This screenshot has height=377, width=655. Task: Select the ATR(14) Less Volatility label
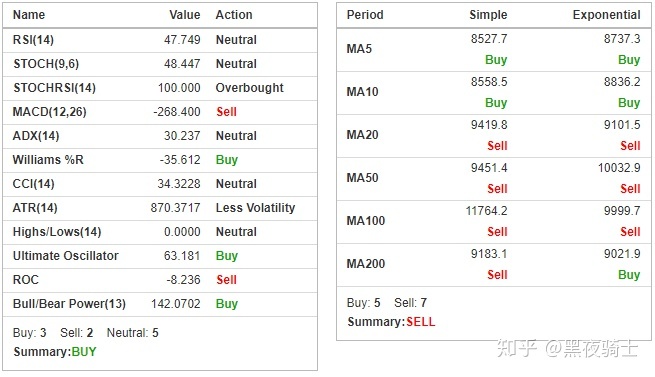(255, 208)
